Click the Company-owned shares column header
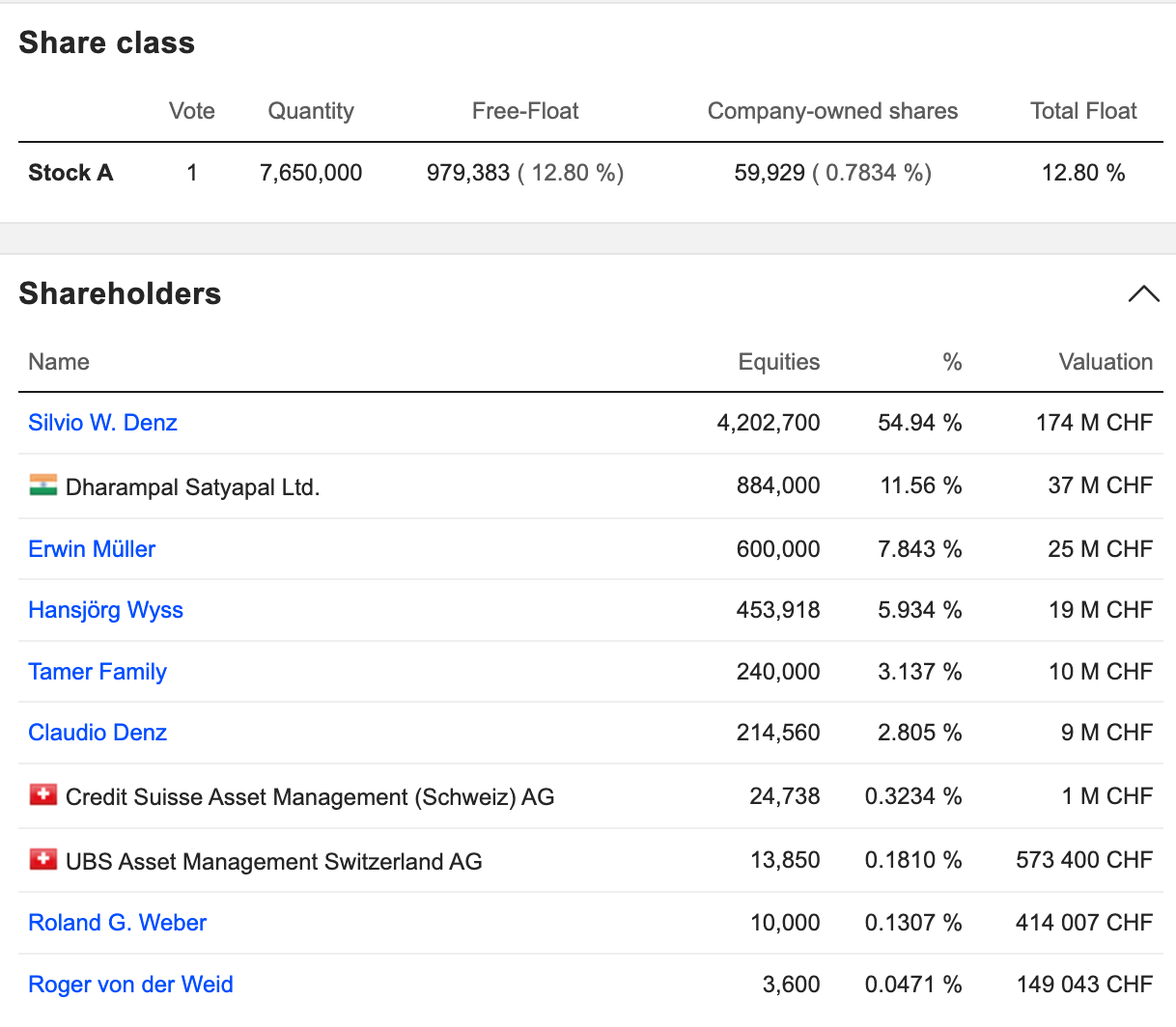1176x1027 pixels. point(832,111)
